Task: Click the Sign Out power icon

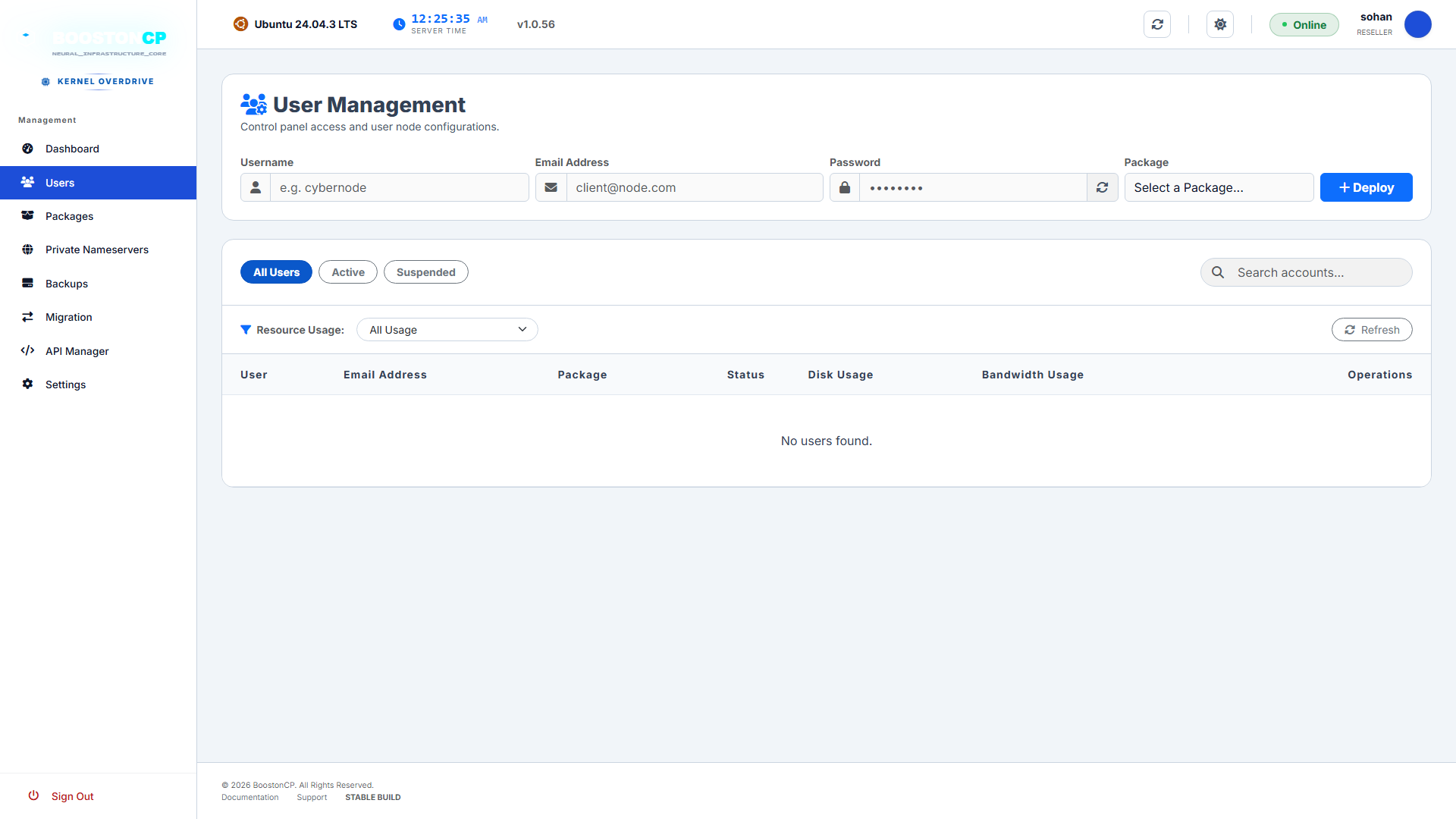Action: 33,796
